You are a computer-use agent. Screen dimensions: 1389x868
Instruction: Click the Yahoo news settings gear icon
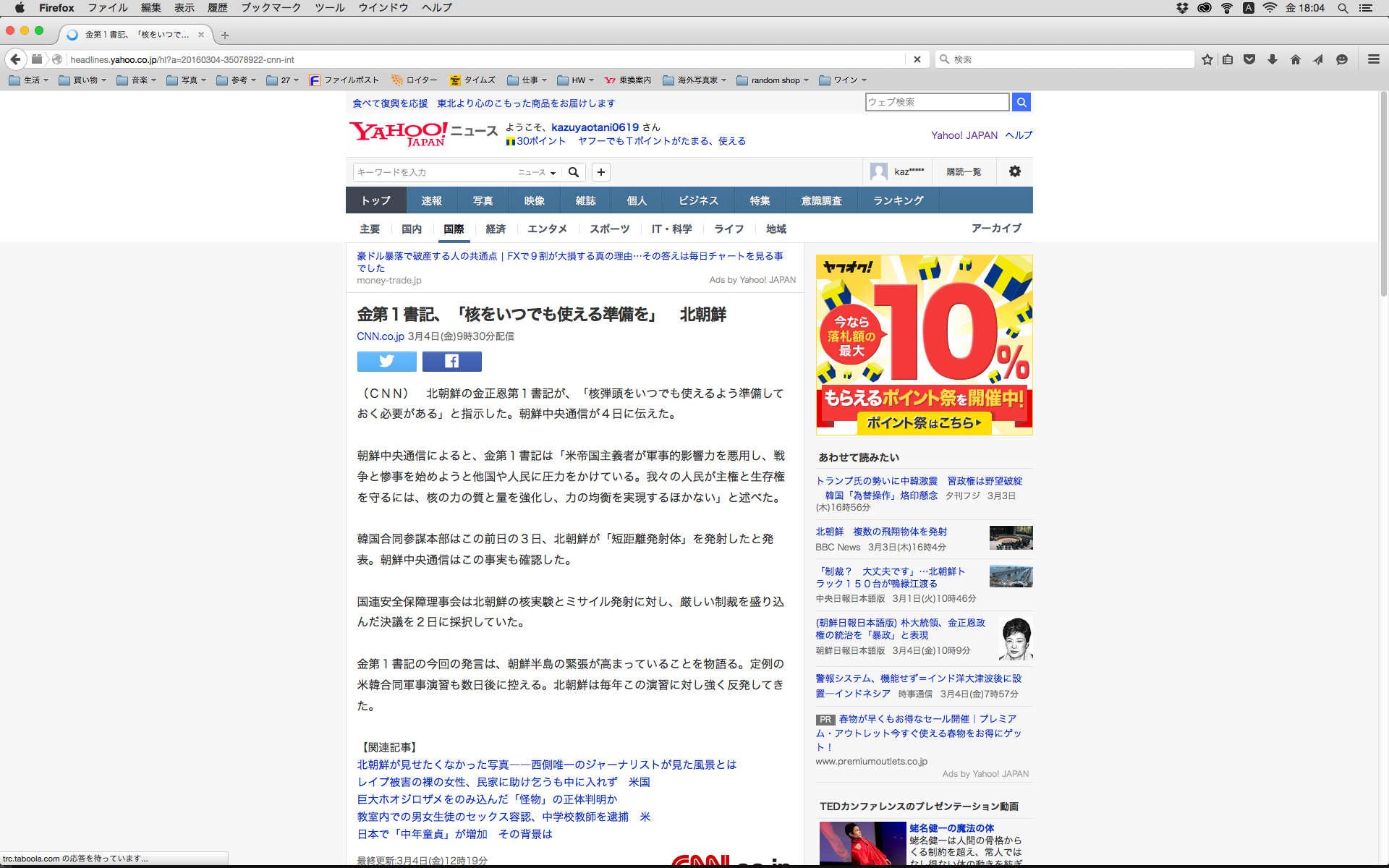coord(1014,171)
